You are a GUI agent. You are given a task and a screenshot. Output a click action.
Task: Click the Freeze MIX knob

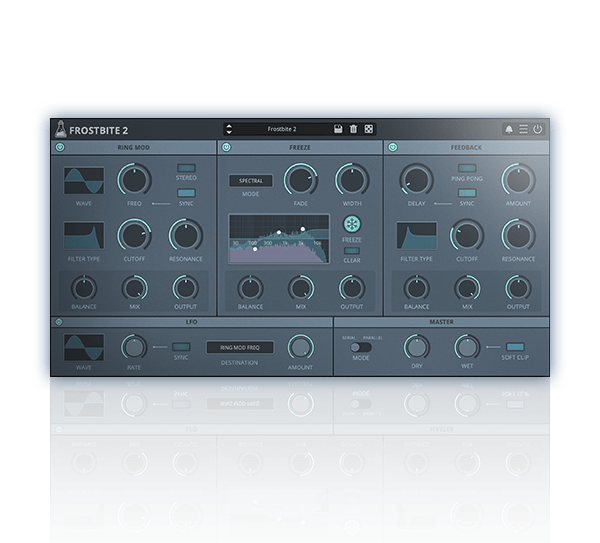[x=301, y=288]
